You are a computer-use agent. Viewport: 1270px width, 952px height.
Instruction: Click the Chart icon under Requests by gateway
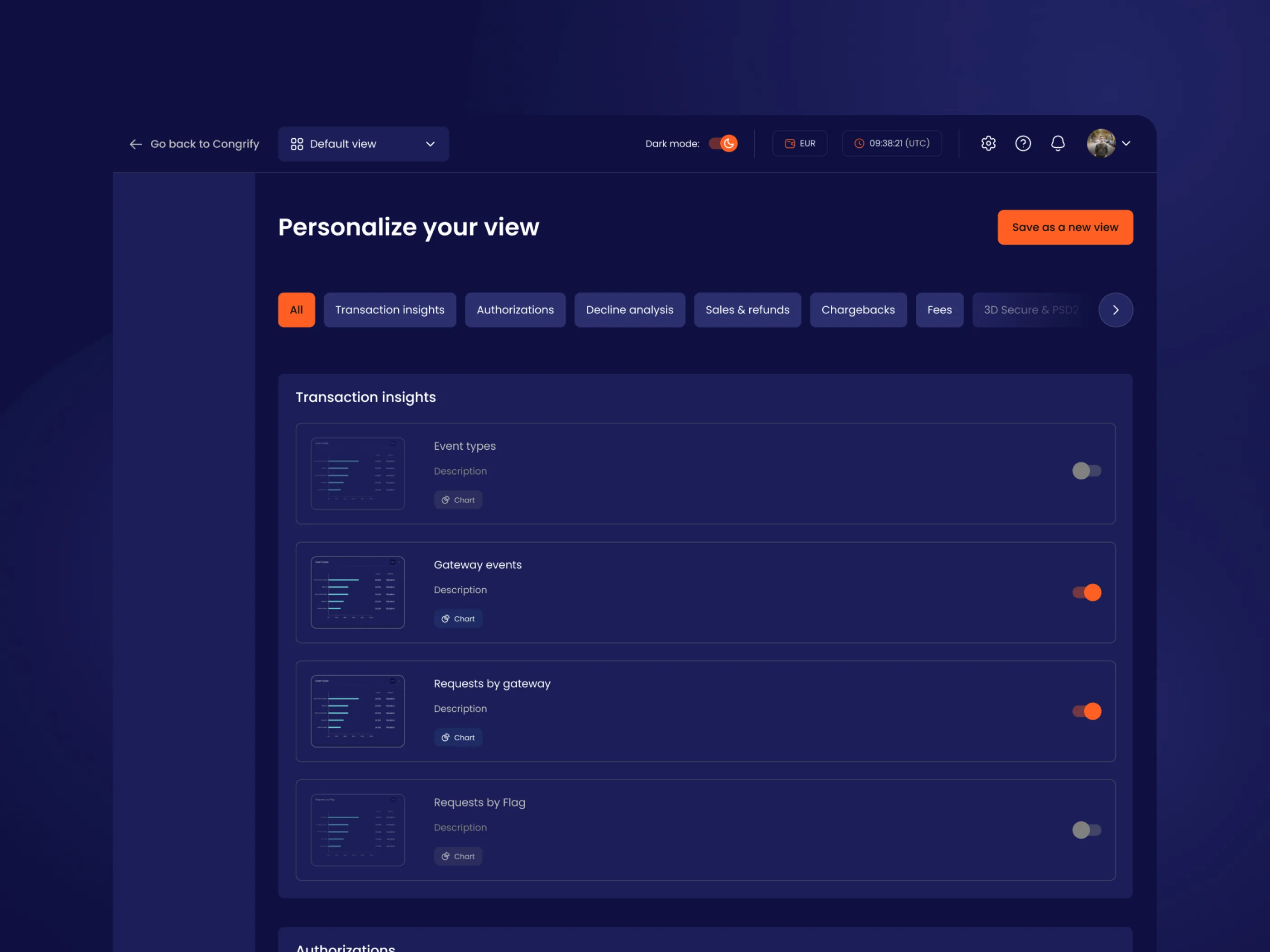click(445, 738)
